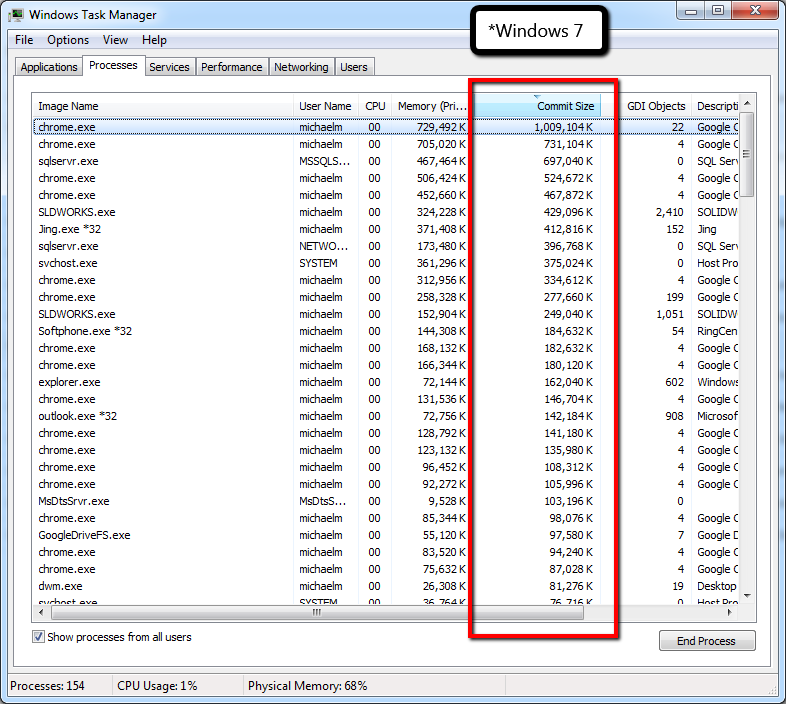Select SLDWORKS.exe row with 1,051 GDI objects
The width and height of the screenshot is (786, 704).
[x=386, y=314]
